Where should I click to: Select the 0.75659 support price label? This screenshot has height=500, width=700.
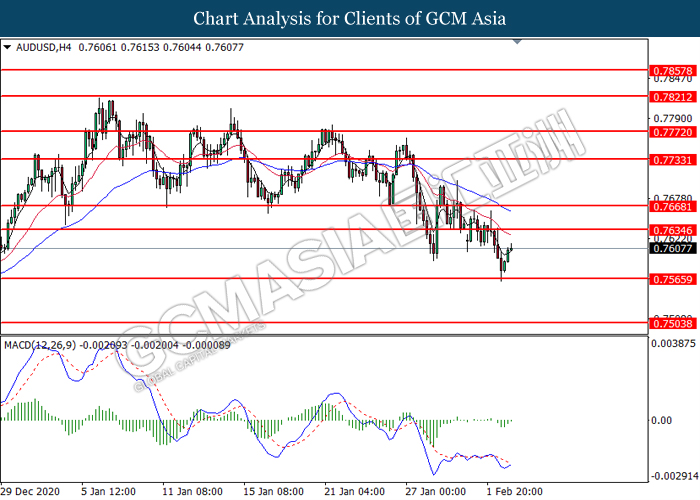673,279
